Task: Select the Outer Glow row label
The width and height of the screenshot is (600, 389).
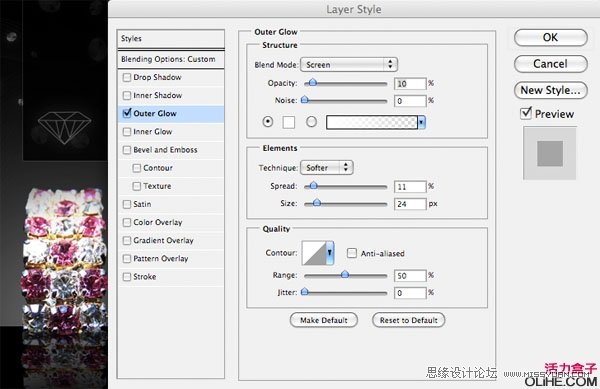Action: pos(155,114)
